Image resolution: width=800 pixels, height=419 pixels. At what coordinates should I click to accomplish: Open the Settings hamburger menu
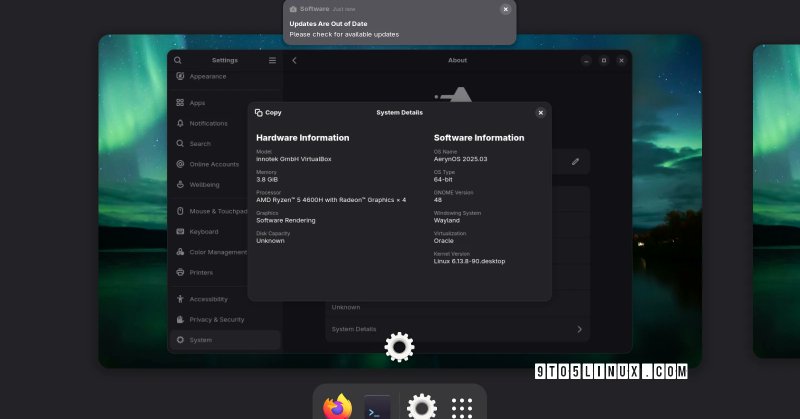click(272, 60)
